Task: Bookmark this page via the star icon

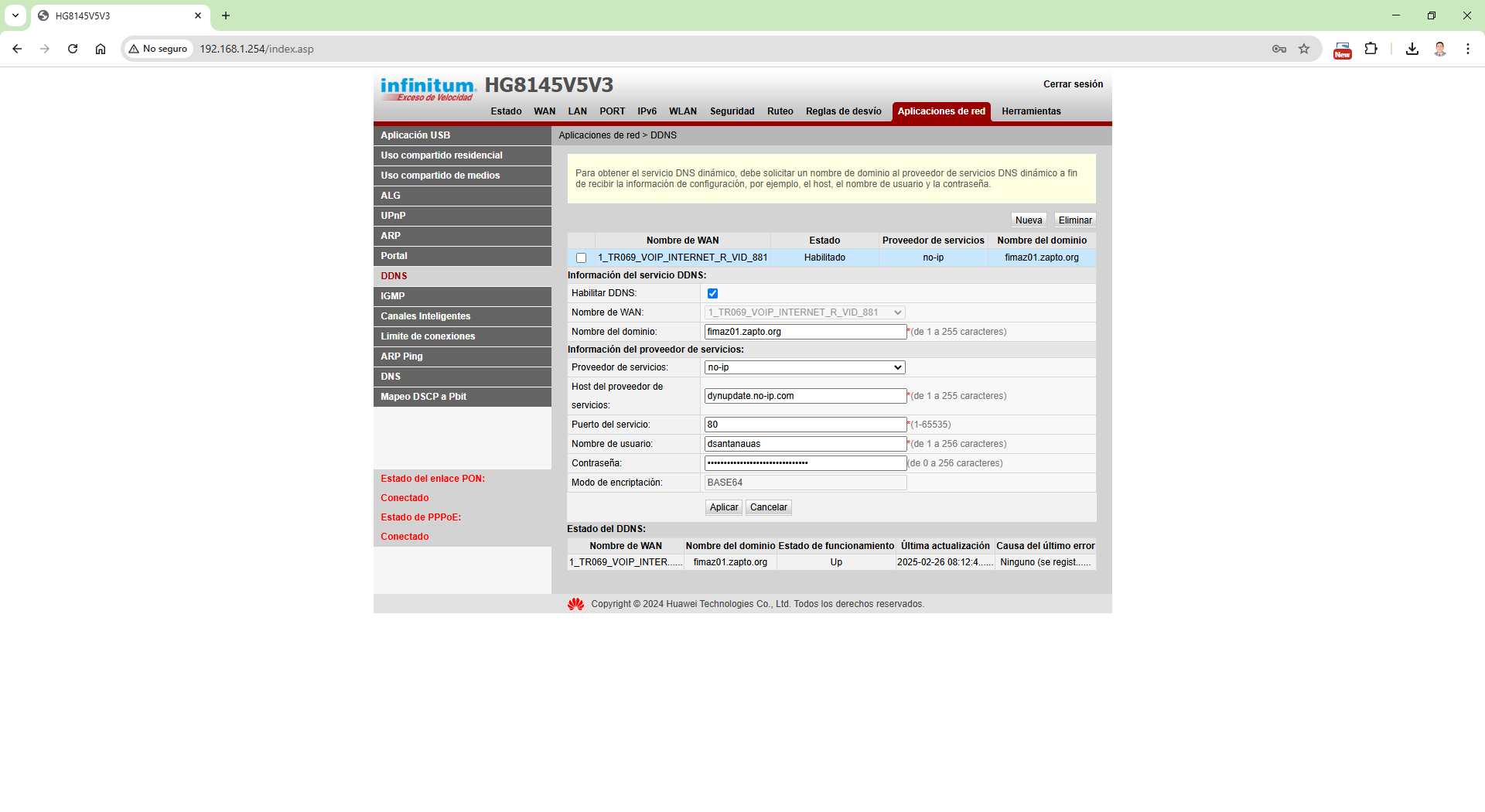Action: [x=1304, y=49]
